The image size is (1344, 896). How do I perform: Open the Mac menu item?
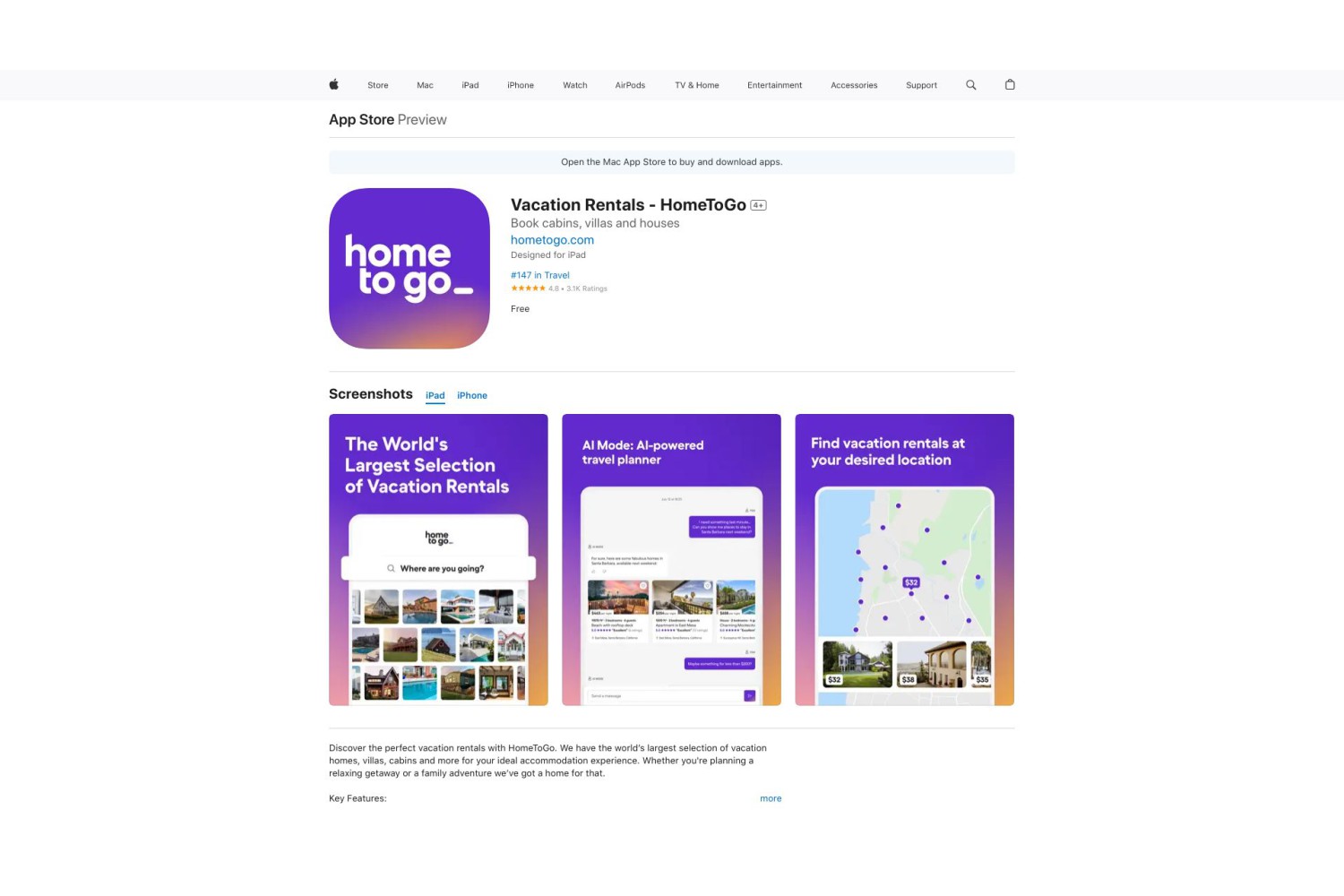coord(425,85)
